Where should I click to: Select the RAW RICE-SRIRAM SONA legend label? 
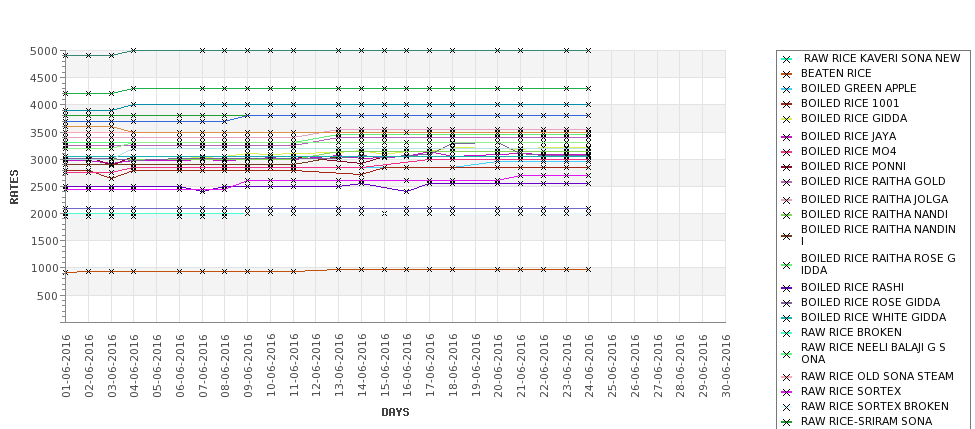tap(866, 421)
